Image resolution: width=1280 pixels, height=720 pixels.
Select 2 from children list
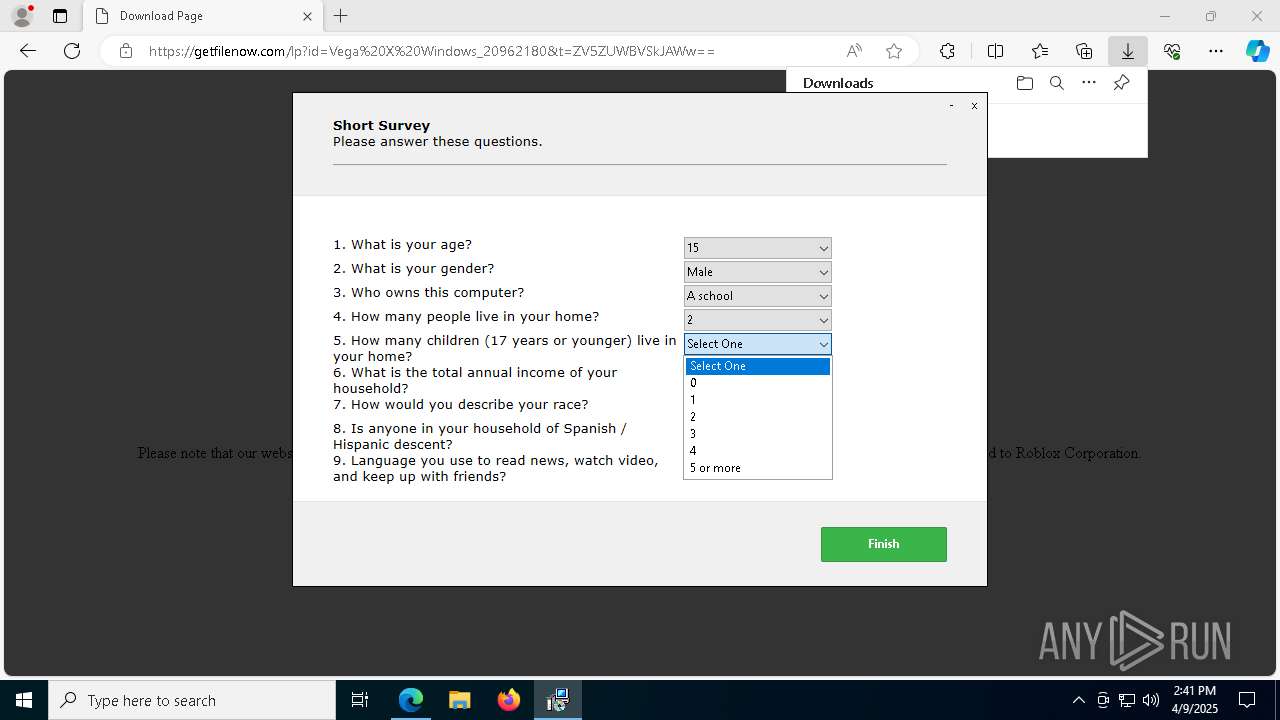click(x=758, y=417)
